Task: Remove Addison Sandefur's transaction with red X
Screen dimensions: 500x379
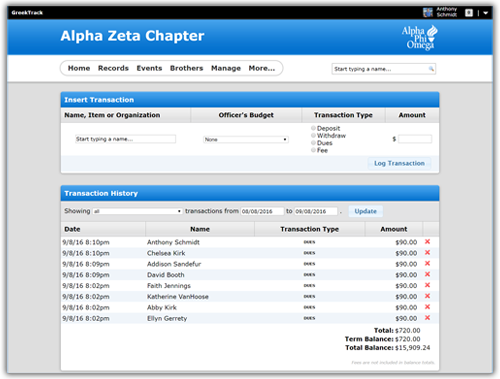Action: click(427, 263)
